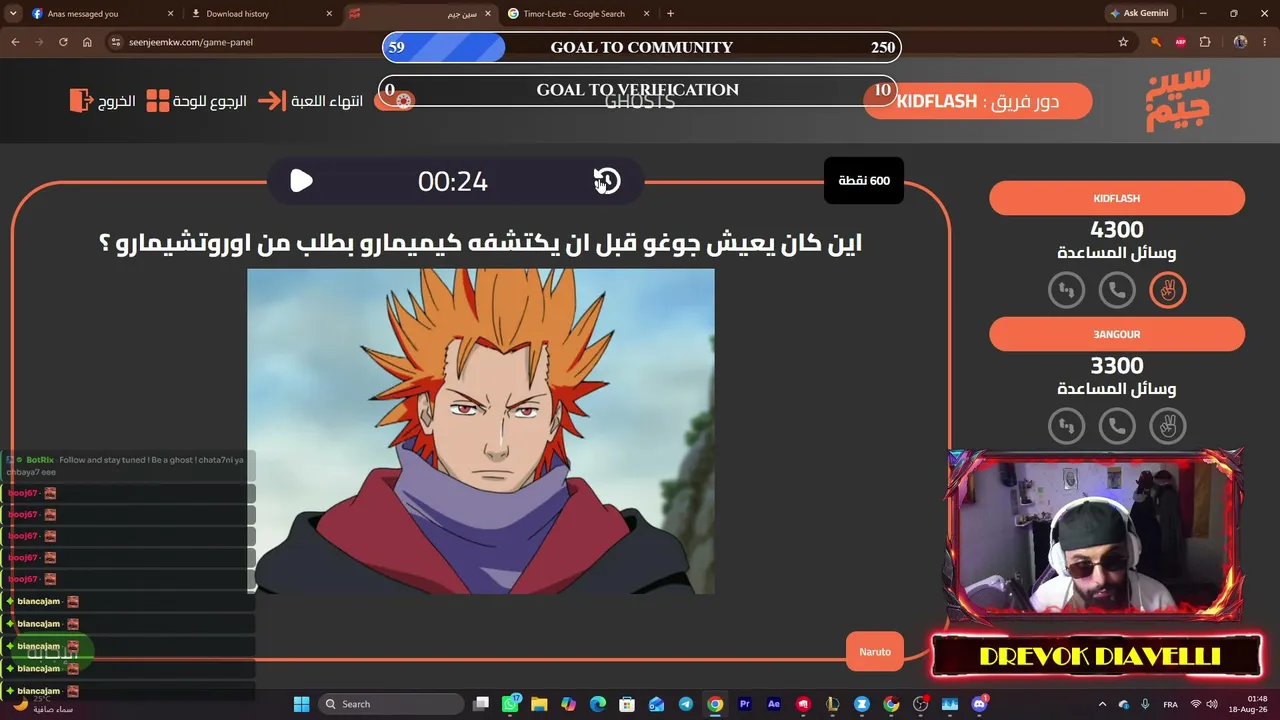Open Discord from the taskbar
Viewport: 1280px width, 720px height.
tap(979, 704)
